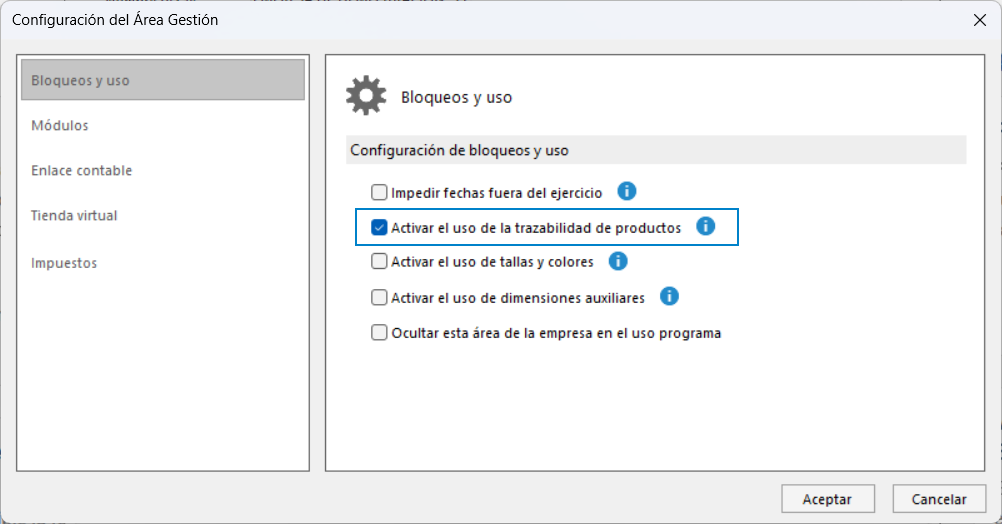Tick Activar el uso de tallas y colores

point(379,261)
